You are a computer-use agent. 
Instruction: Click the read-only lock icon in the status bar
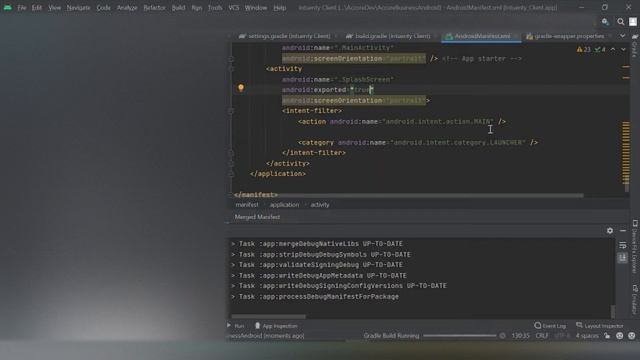coord(607,336)
